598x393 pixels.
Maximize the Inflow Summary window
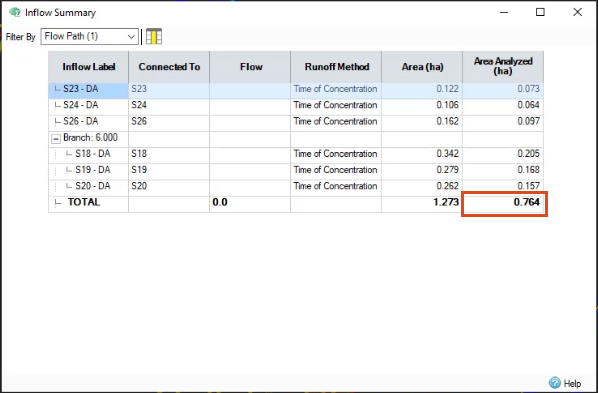click(x=540, y=12)
